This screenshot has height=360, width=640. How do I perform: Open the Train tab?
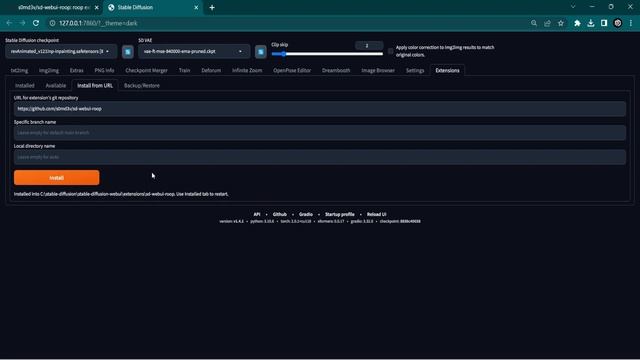pyautogui.click(x=184, y=70)
